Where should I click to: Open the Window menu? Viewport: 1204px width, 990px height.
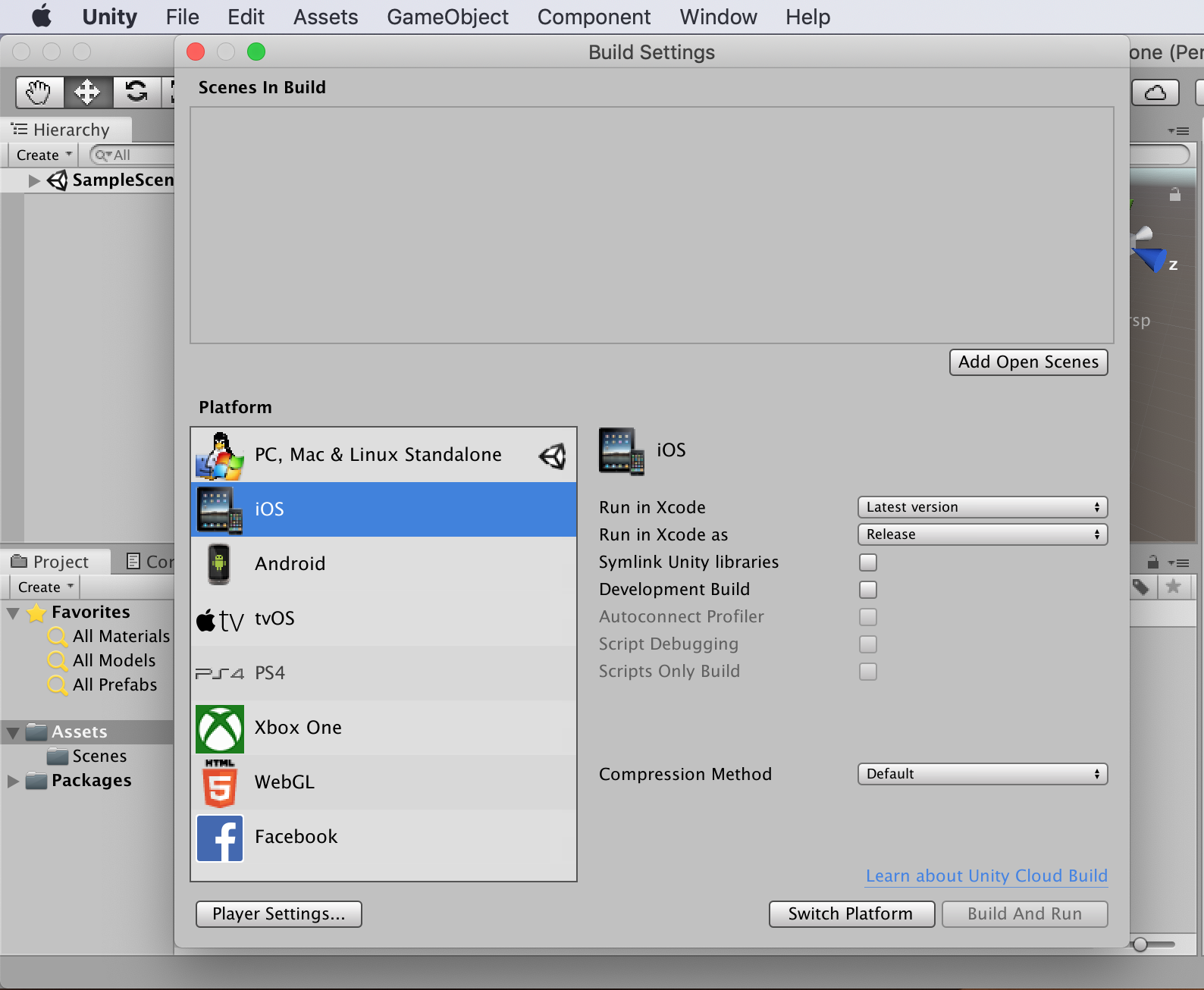[718, 17]
